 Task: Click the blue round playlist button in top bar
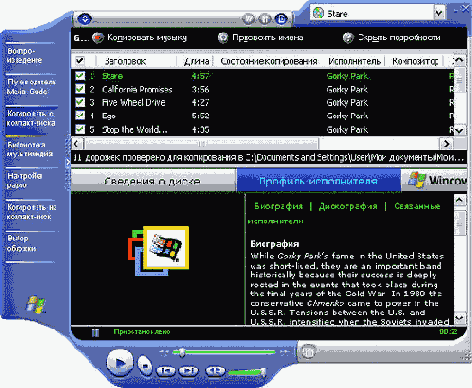click(281, 19)
